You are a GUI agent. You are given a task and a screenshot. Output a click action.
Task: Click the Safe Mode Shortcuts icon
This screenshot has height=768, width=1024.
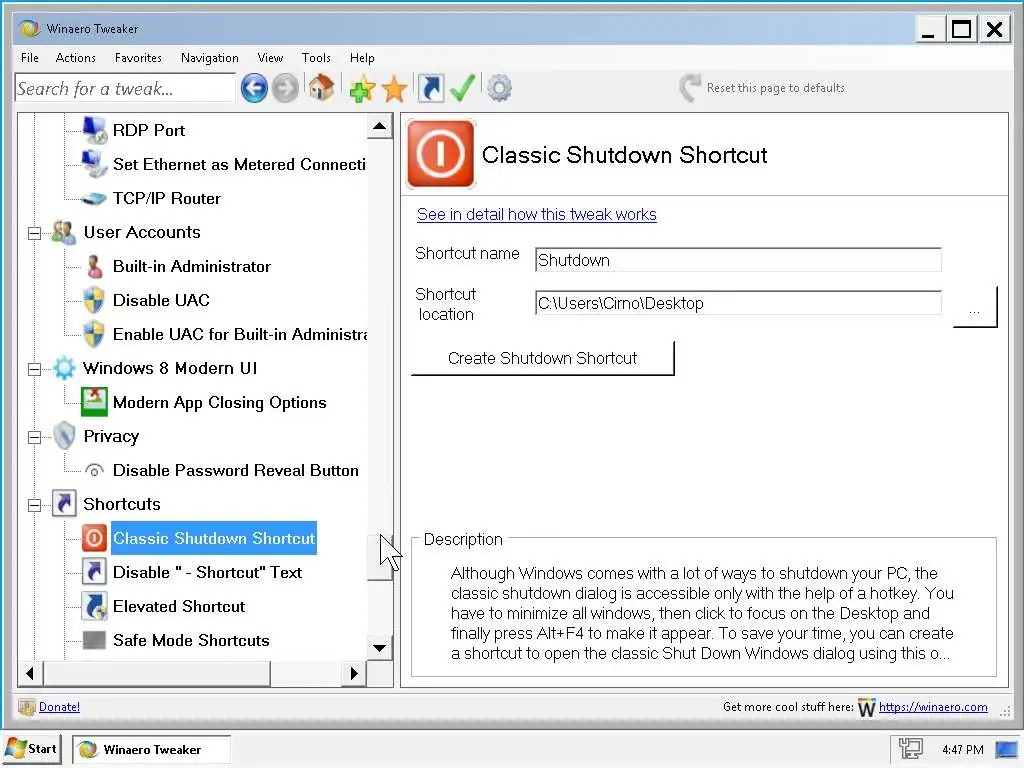[x=94, y=640]
